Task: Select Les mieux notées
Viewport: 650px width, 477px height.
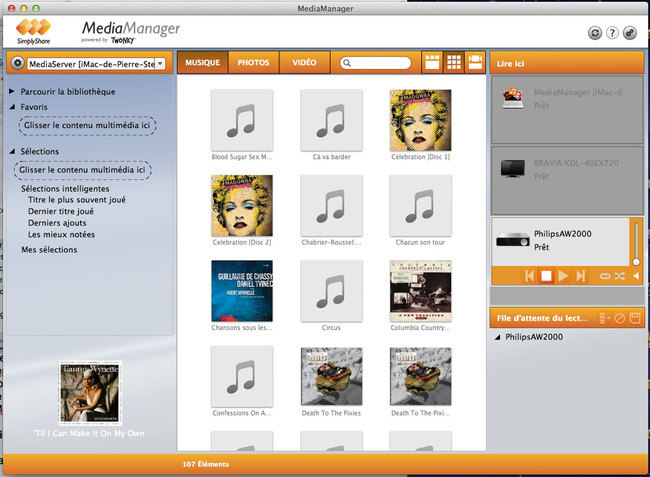Action: [x=61, y=235]
